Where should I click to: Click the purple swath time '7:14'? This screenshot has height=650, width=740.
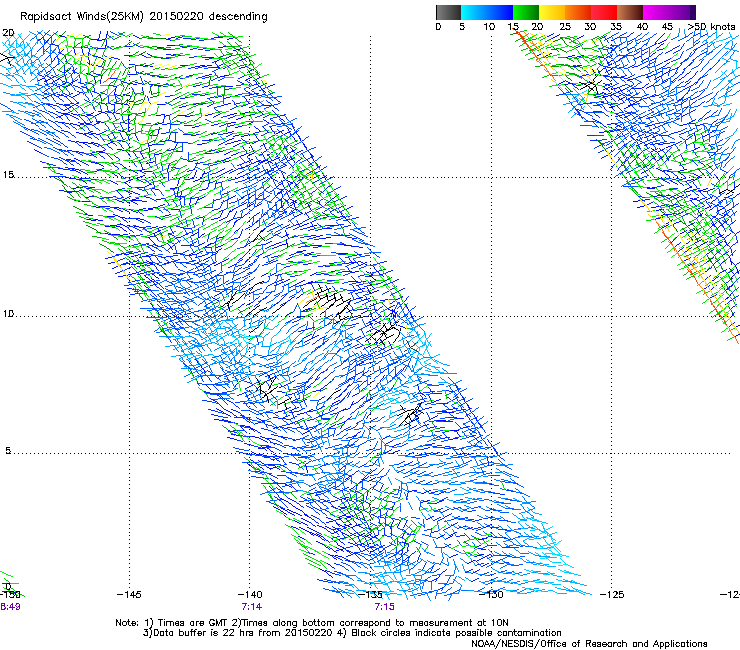click(x=252, y=607)
